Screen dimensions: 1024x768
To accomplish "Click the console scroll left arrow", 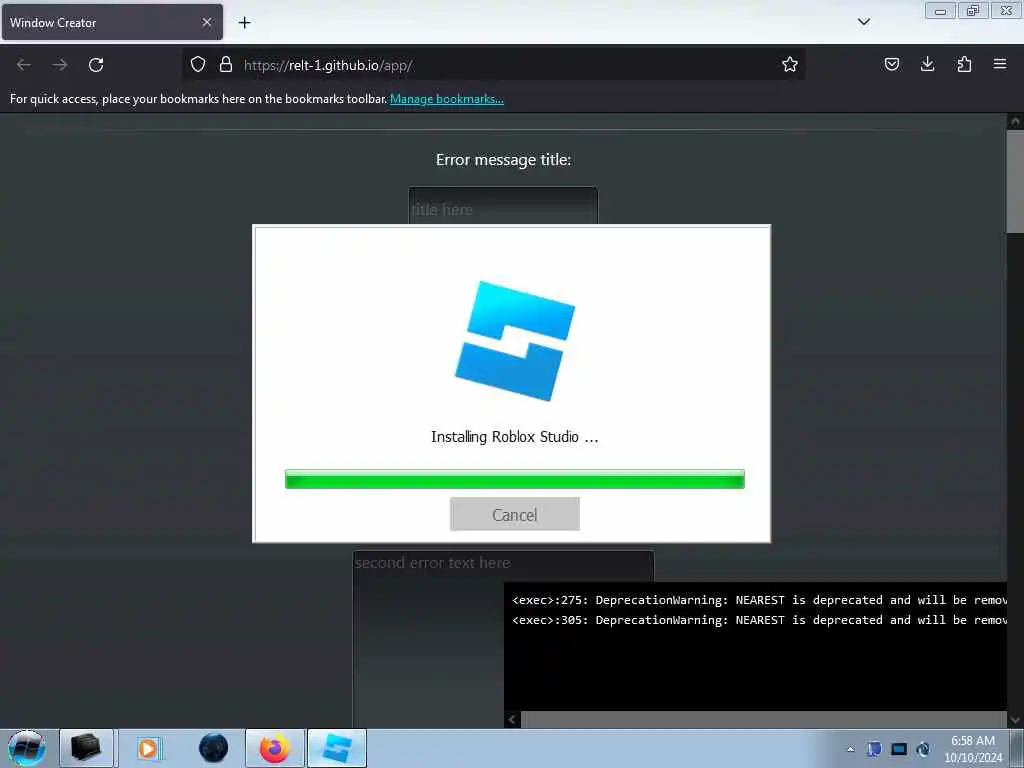I will 512,719.
